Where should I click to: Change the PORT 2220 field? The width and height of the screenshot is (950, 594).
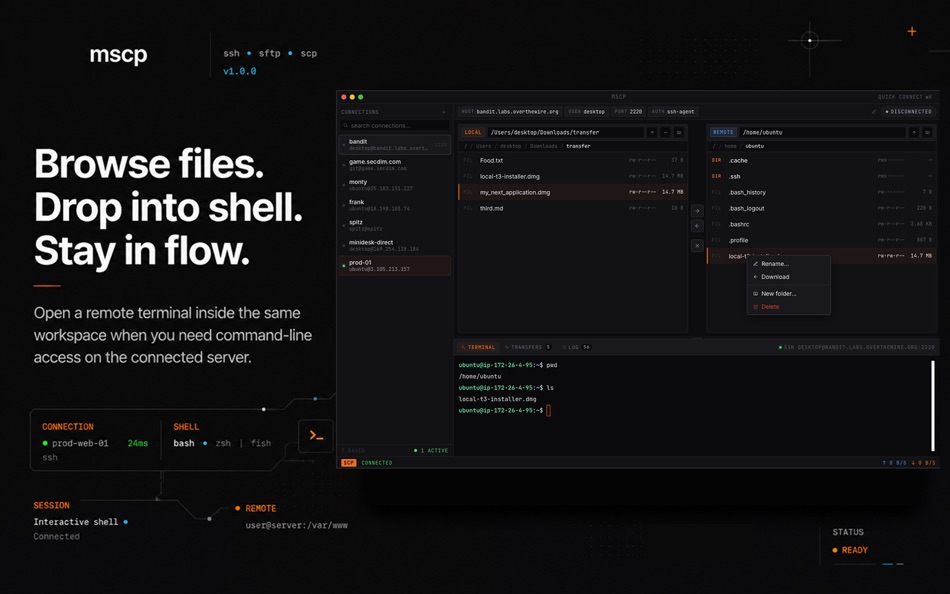tap(628, 112)
